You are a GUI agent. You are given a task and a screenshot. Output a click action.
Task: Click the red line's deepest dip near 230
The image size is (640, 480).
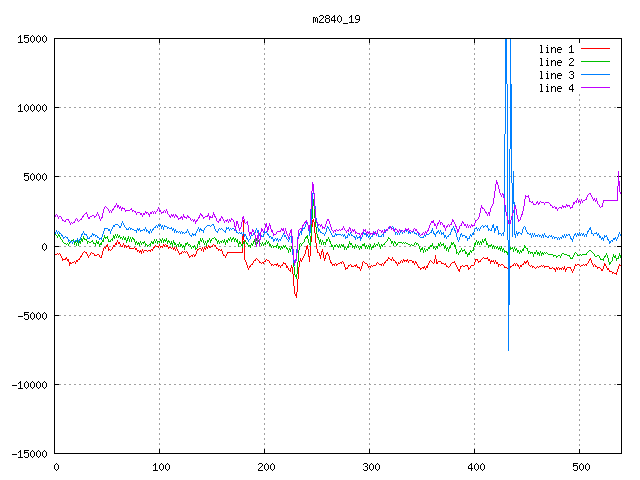click(x=296, y=296)
